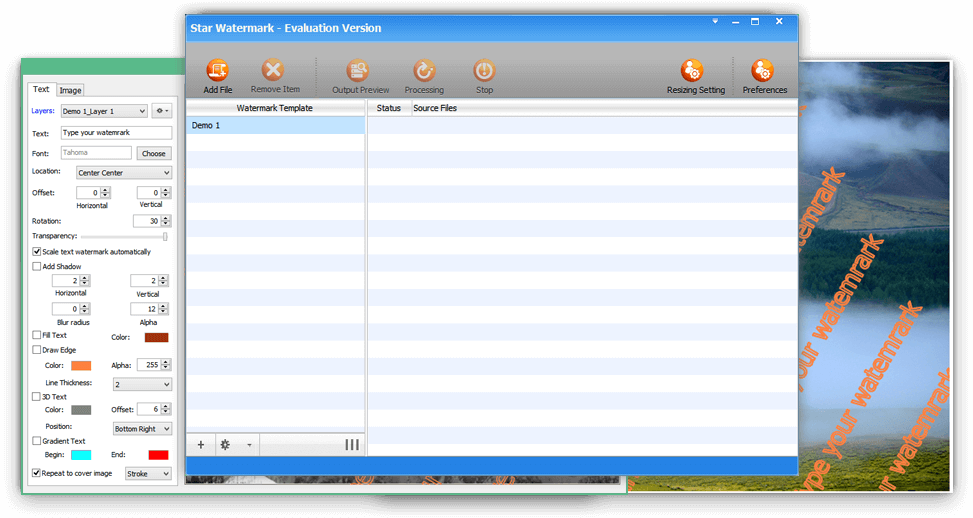Click the Add File toolbar icon
Viewport: 973px width, 518px height.
[217, 70]
